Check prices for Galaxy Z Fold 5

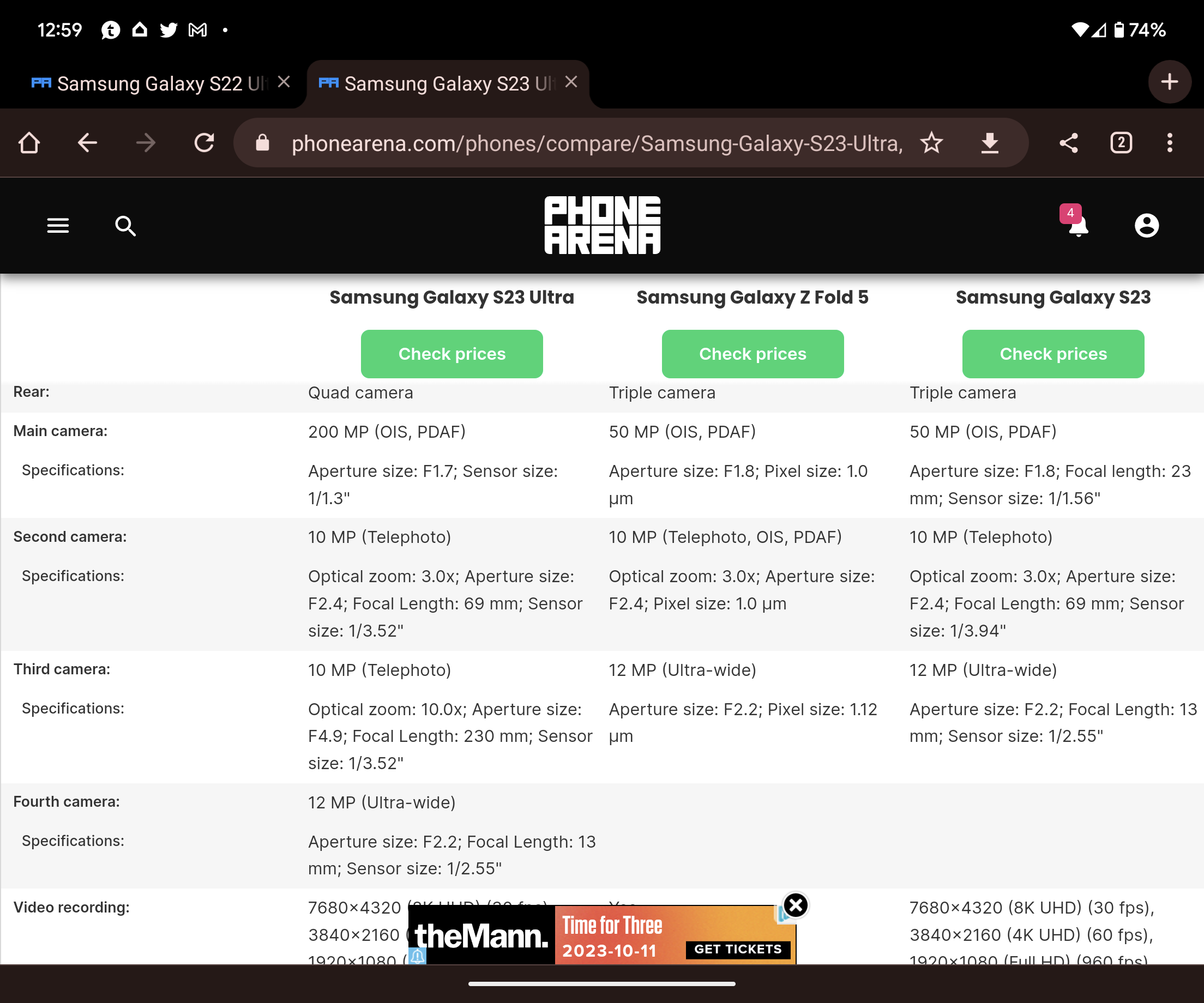tap(752, 354)
